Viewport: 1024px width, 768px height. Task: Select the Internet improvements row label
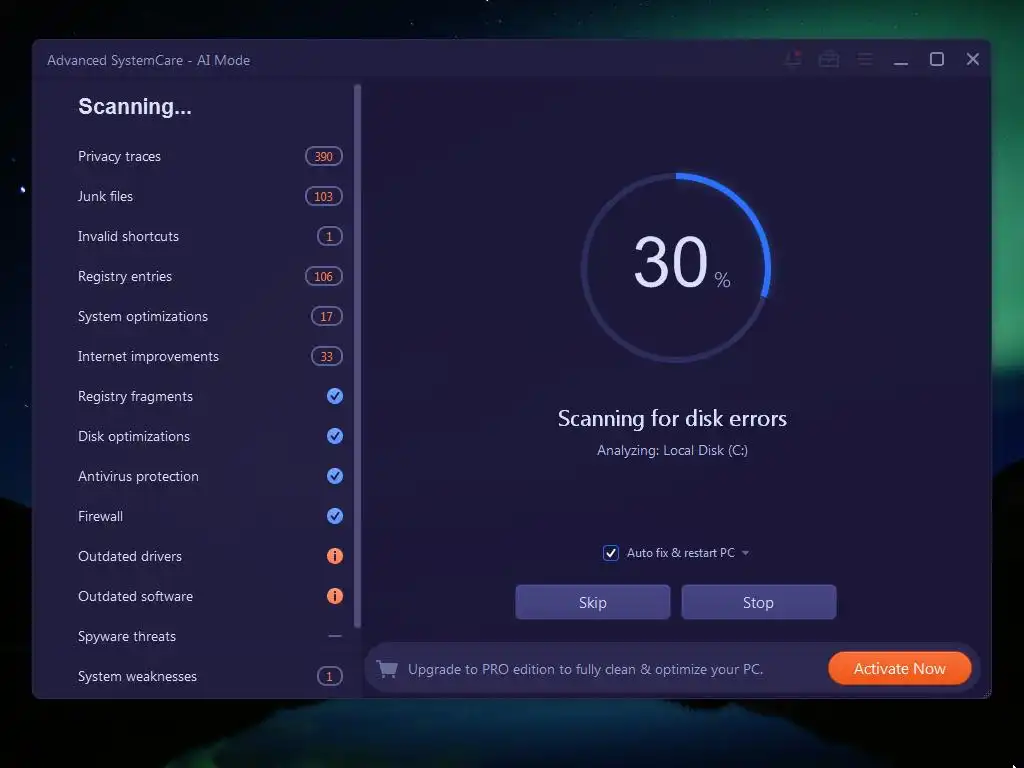[148, 356]
